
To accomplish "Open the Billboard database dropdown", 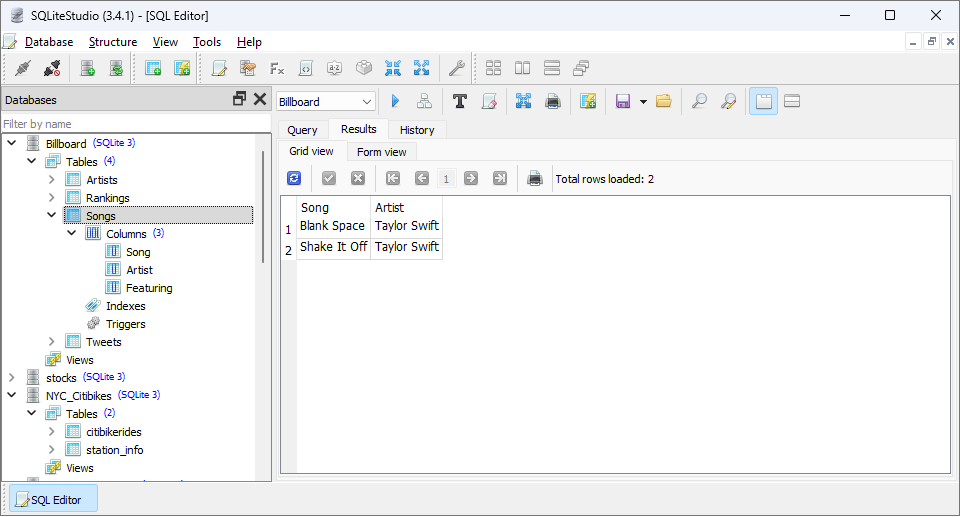I will click(x=326, y=102).
